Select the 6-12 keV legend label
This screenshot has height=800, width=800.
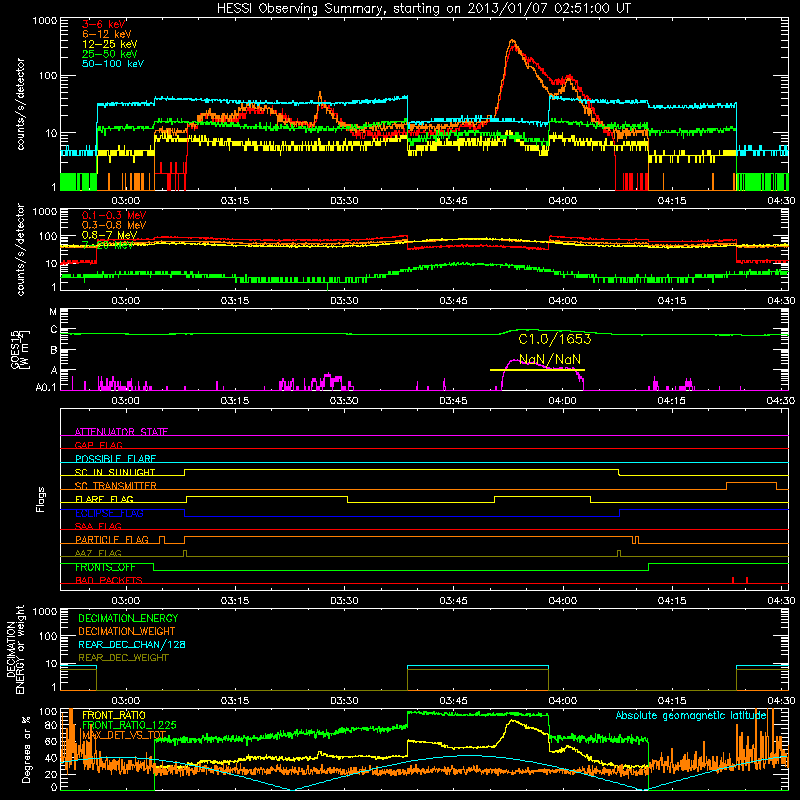[x=107, y=34]
